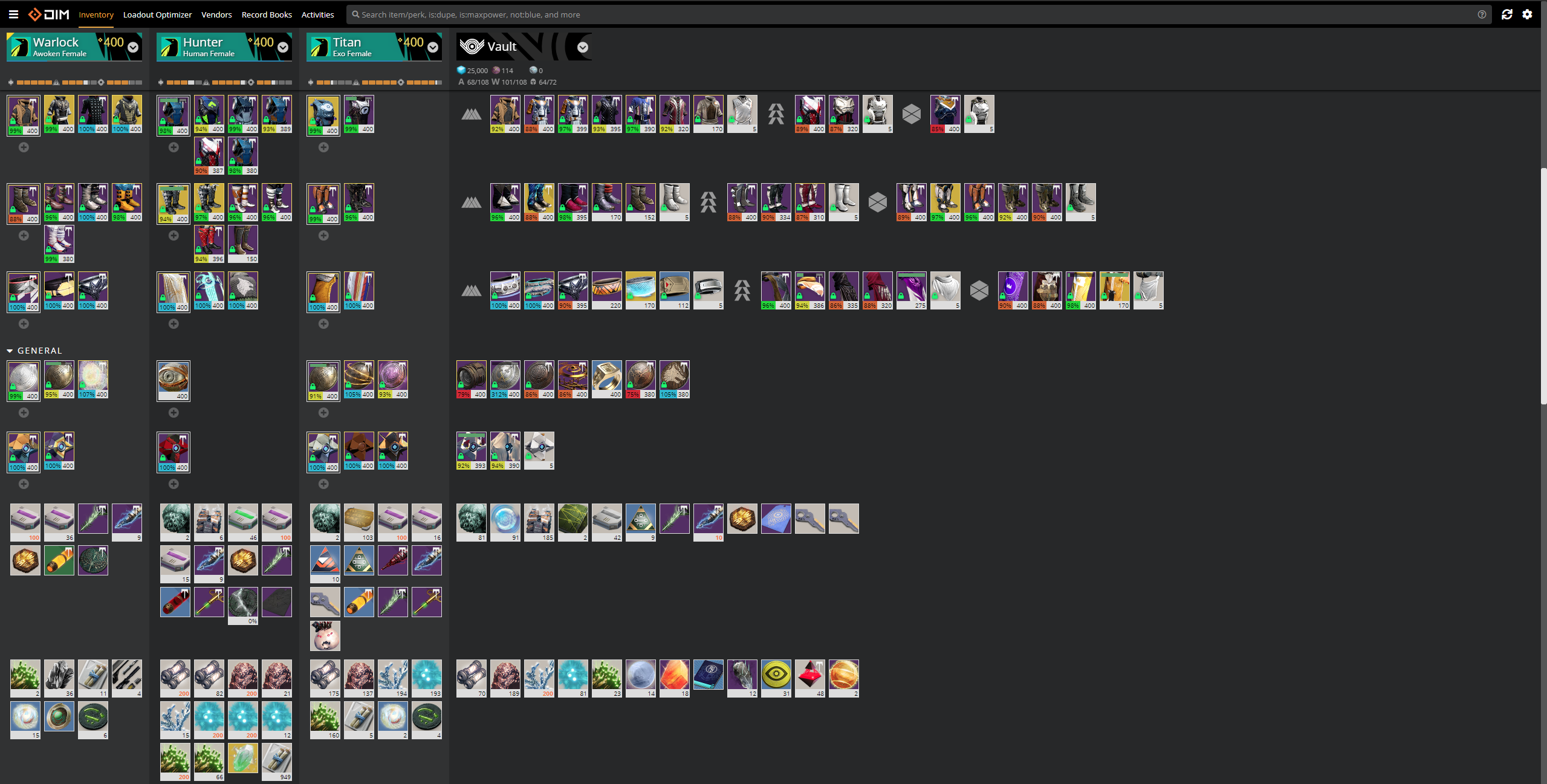This screenshot has width=1547, height=784.
Task: Click the DIM logo
Action: point(49,15)
